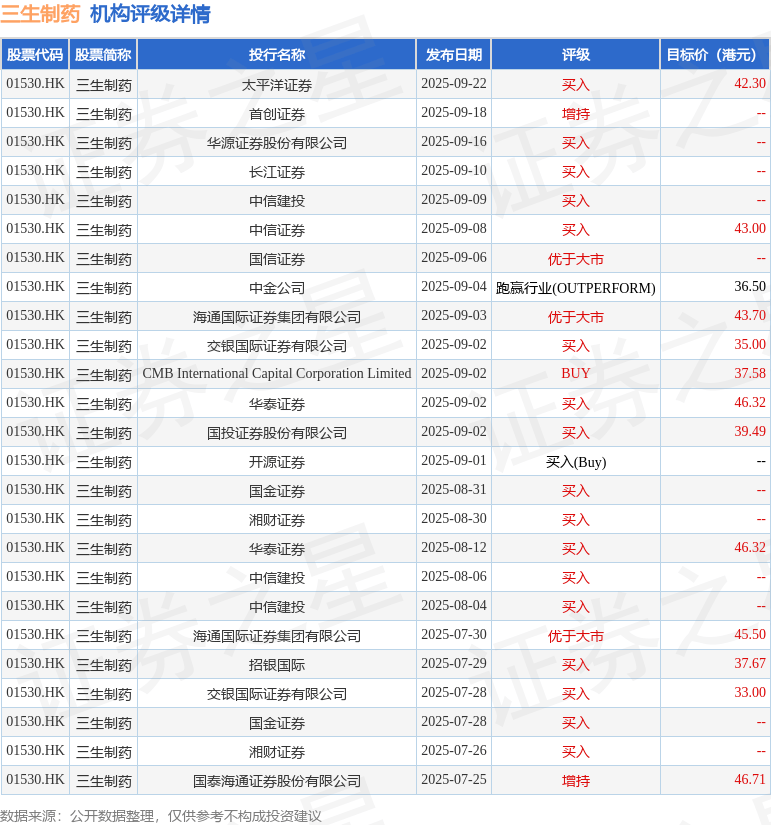Image resolution: width=771 pixels, height=825 pixels.
Task: Select the 评级 column header
Action: 576,55
